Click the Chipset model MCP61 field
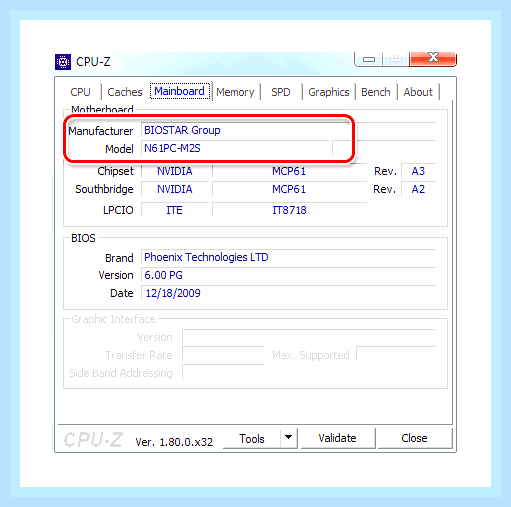The image size is (511, 507). click(x=289, y=171)
